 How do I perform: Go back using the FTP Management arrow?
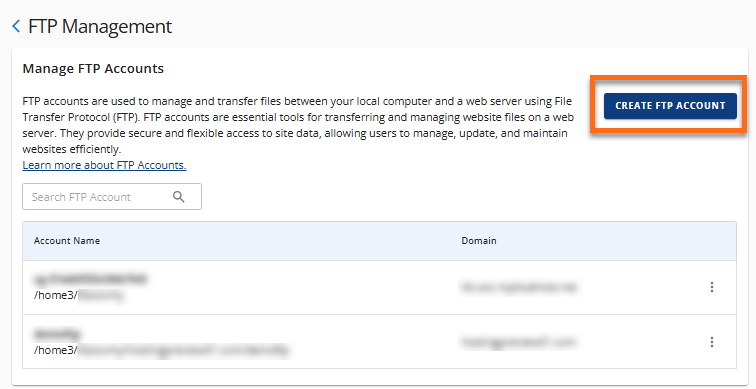(16, 27)
